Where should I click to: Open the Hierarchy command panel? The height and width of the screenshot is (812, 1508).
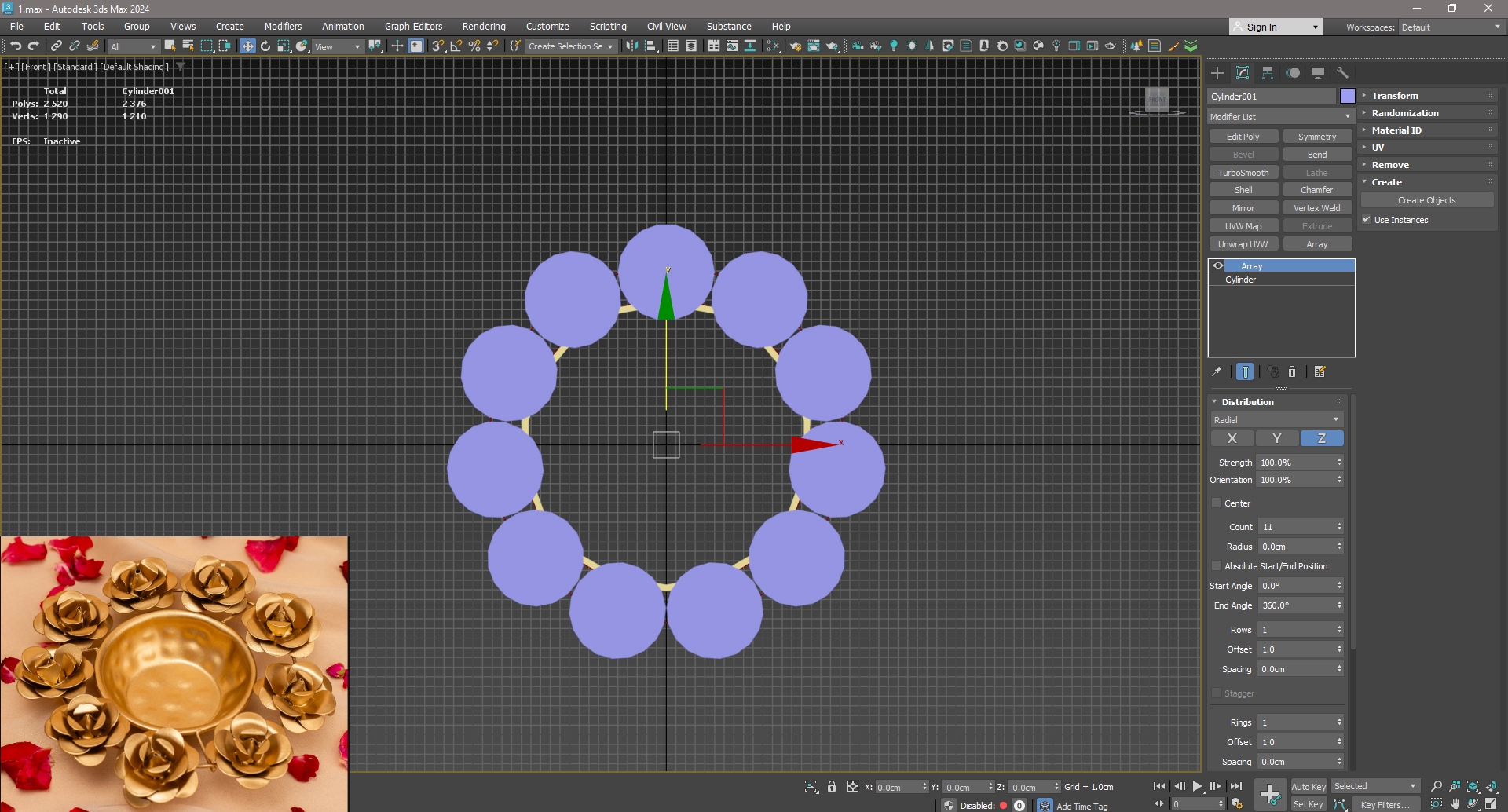(1268, 73)
